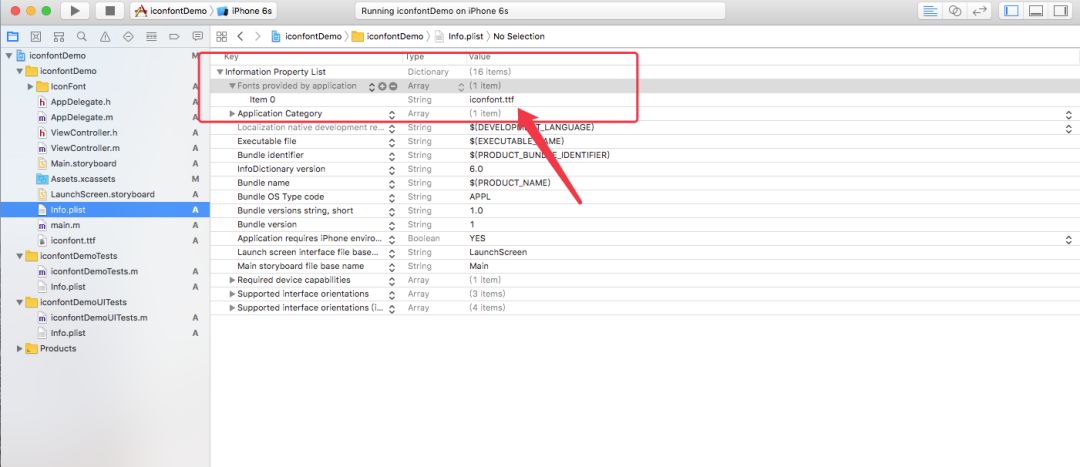Open the Project navigator tab
Viewport: 1080px width, 467px height.
coord(12,37)
